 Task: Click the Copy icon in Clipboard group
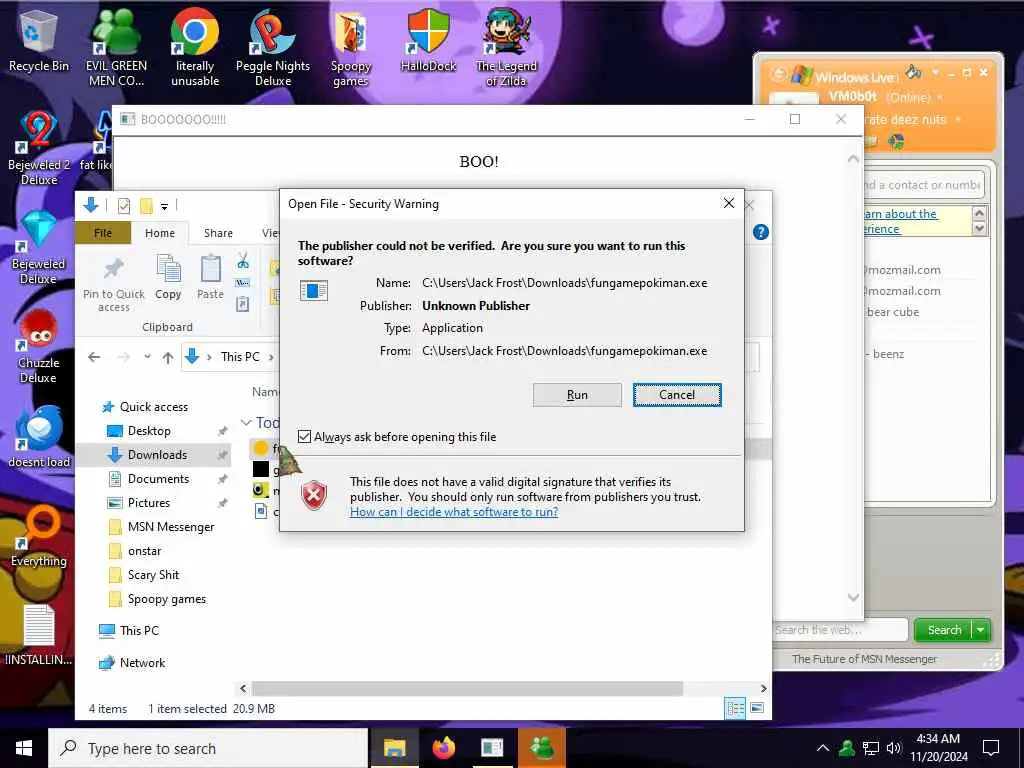point(168,277)
